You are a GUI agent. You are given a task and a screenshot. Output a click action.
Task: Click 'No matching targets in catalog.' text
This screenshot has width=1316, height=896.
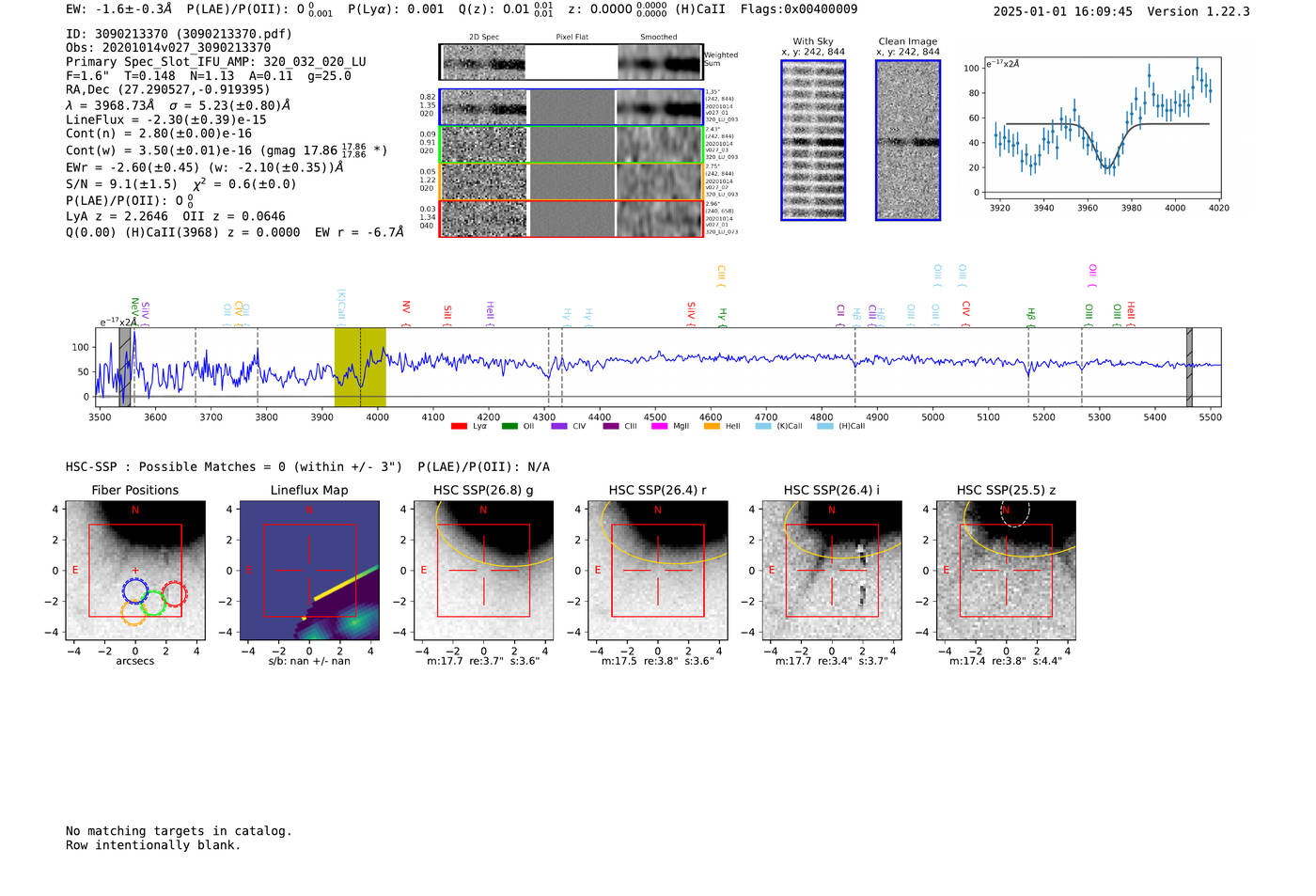tap(179, 831)
